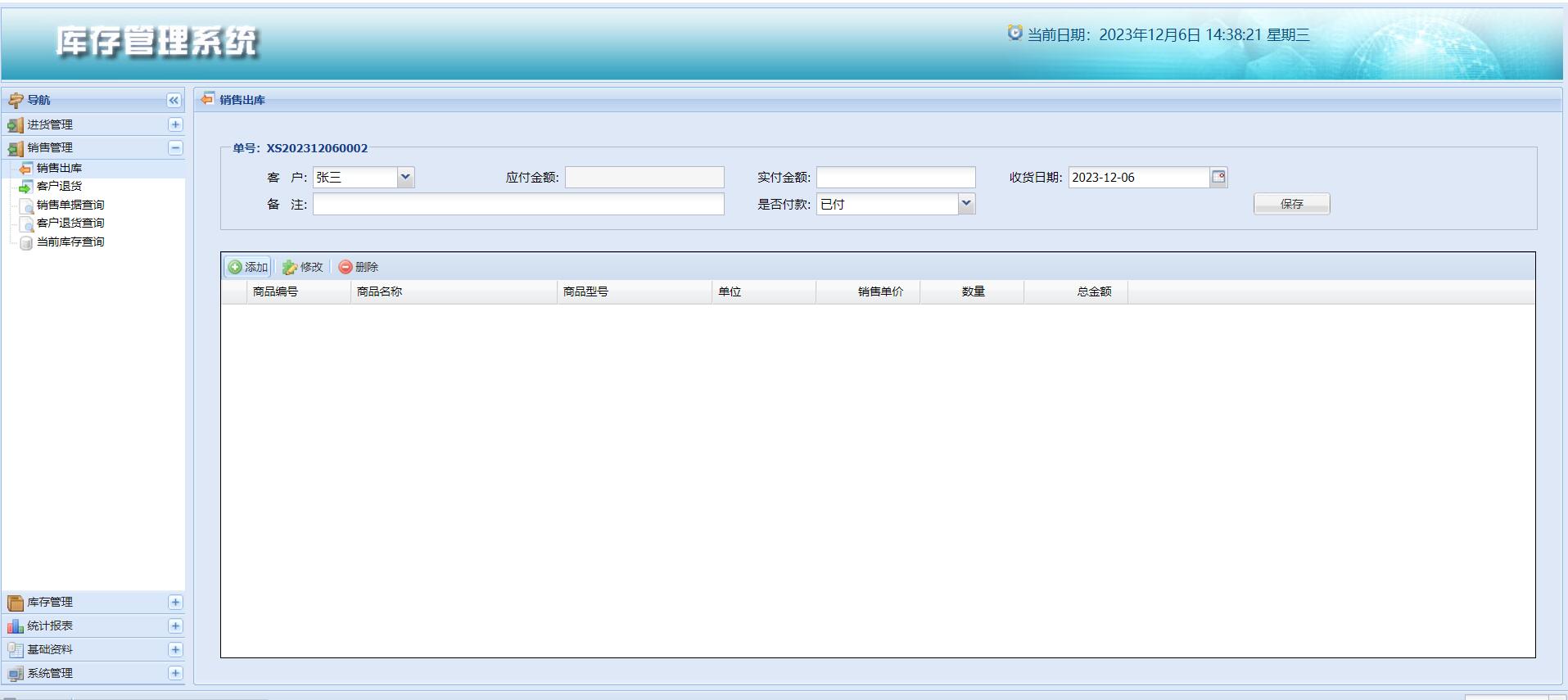The height and width of the screenshot is (700, 1568).
Task: Click the 销售管理 section icon
Action: point(16,148)
